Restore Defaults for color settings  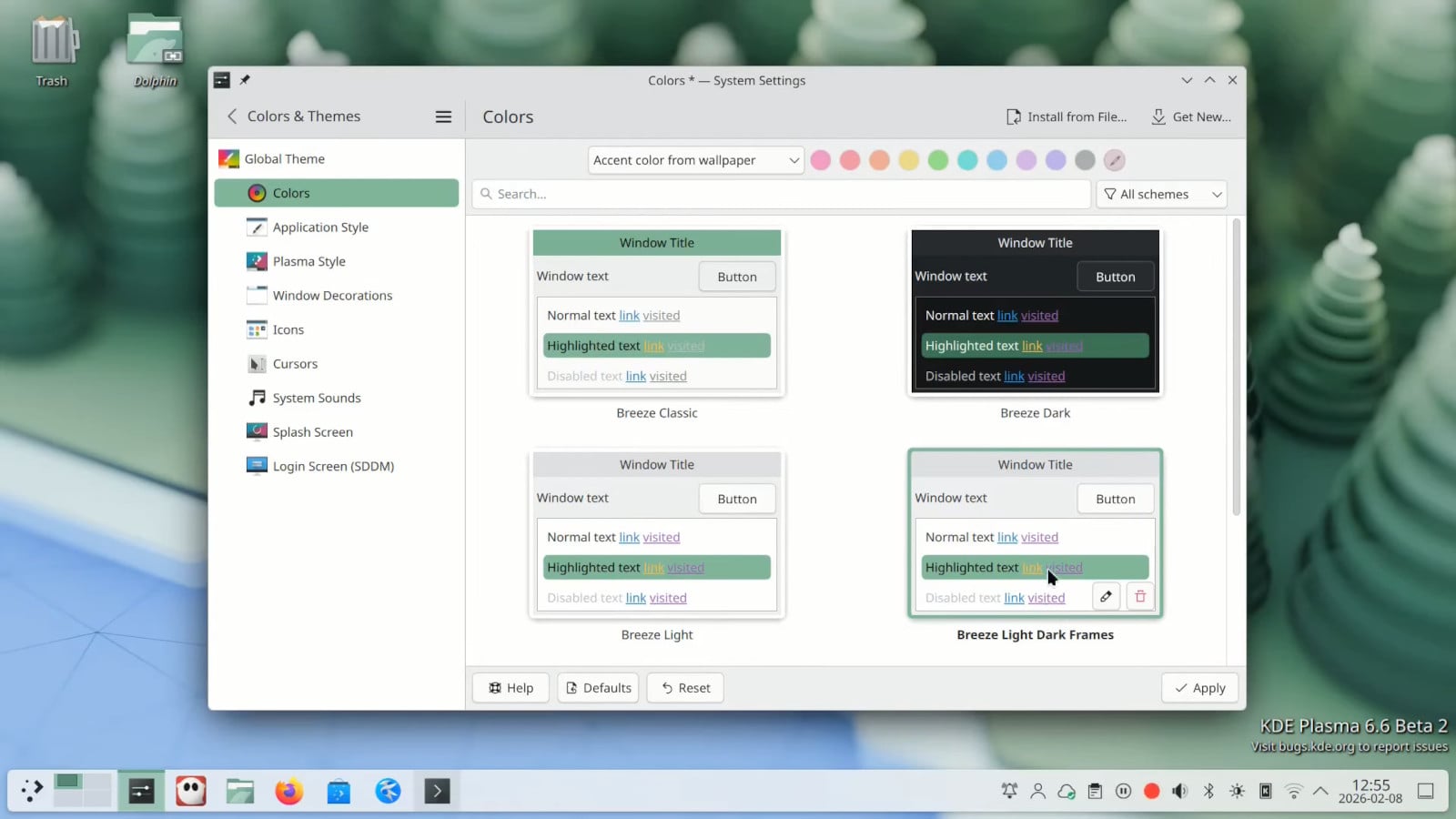coord(598,687)
